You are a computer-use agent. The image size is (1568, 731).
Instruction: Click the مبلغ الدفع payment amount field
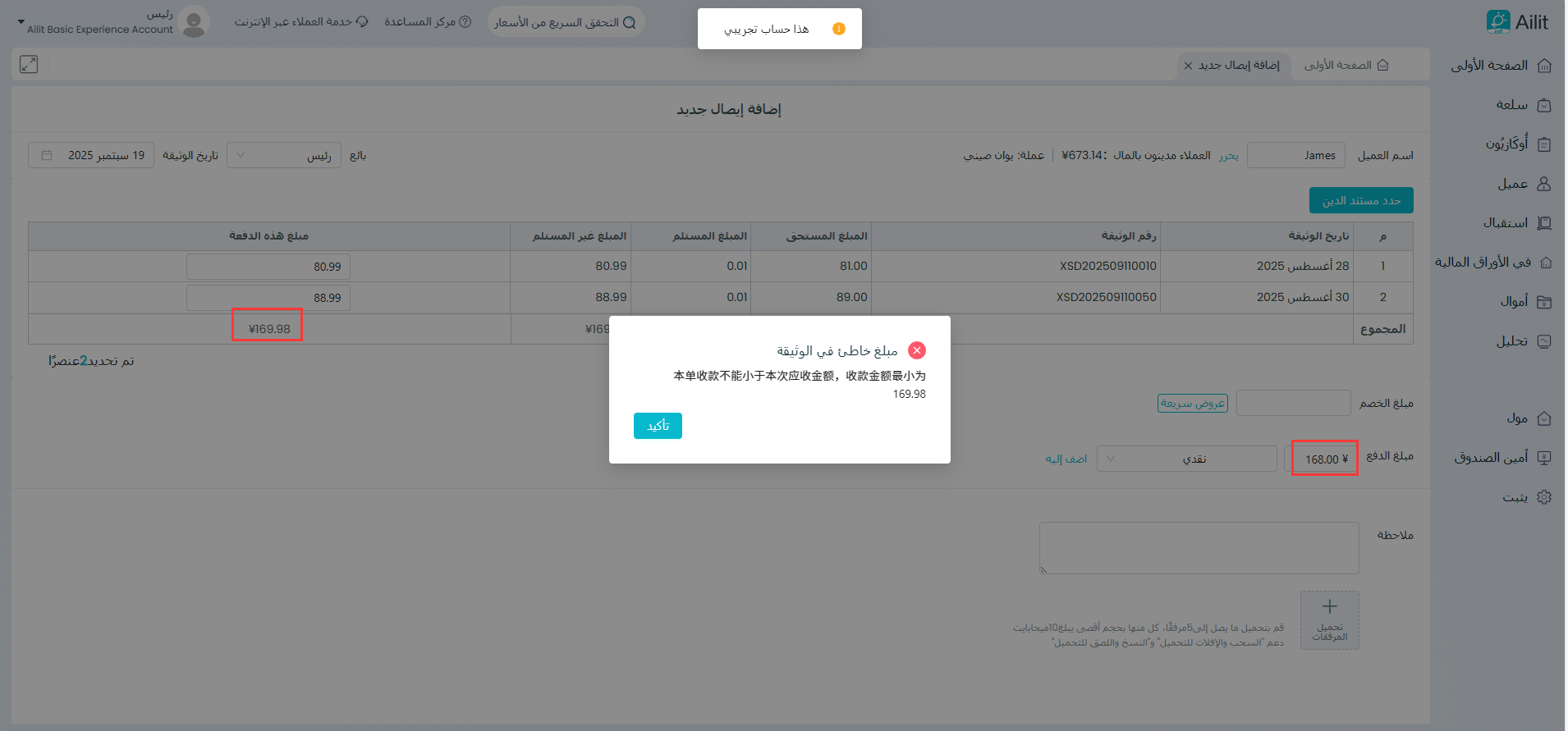[1323, 459]
